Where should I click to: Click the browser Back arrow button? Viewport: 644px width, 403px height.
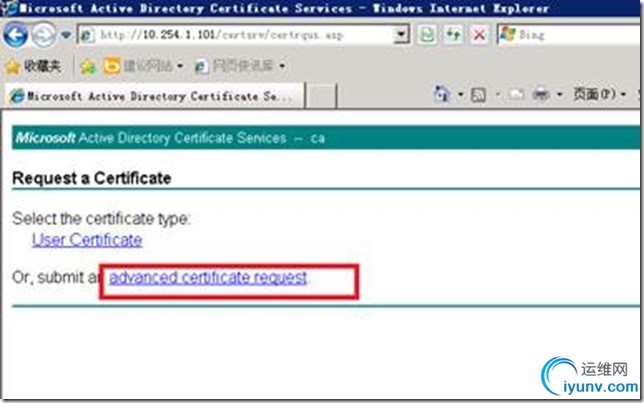click(15, 35)
